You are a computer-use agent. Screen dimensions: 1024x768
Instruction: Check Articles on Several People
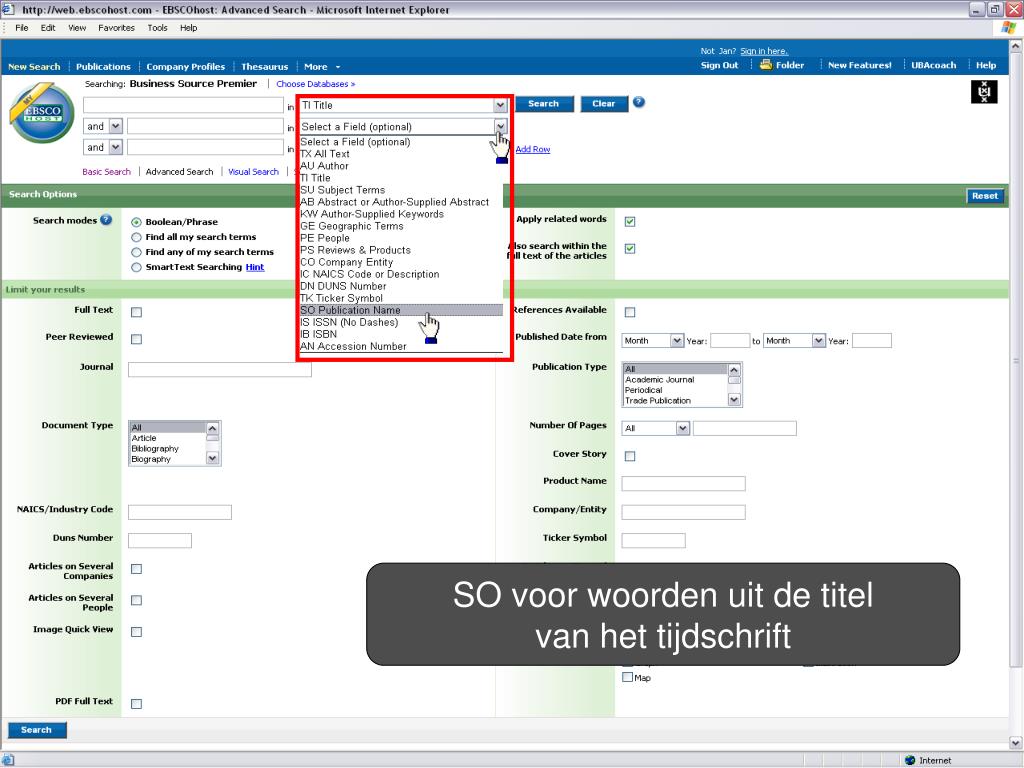tap(136, 600)
